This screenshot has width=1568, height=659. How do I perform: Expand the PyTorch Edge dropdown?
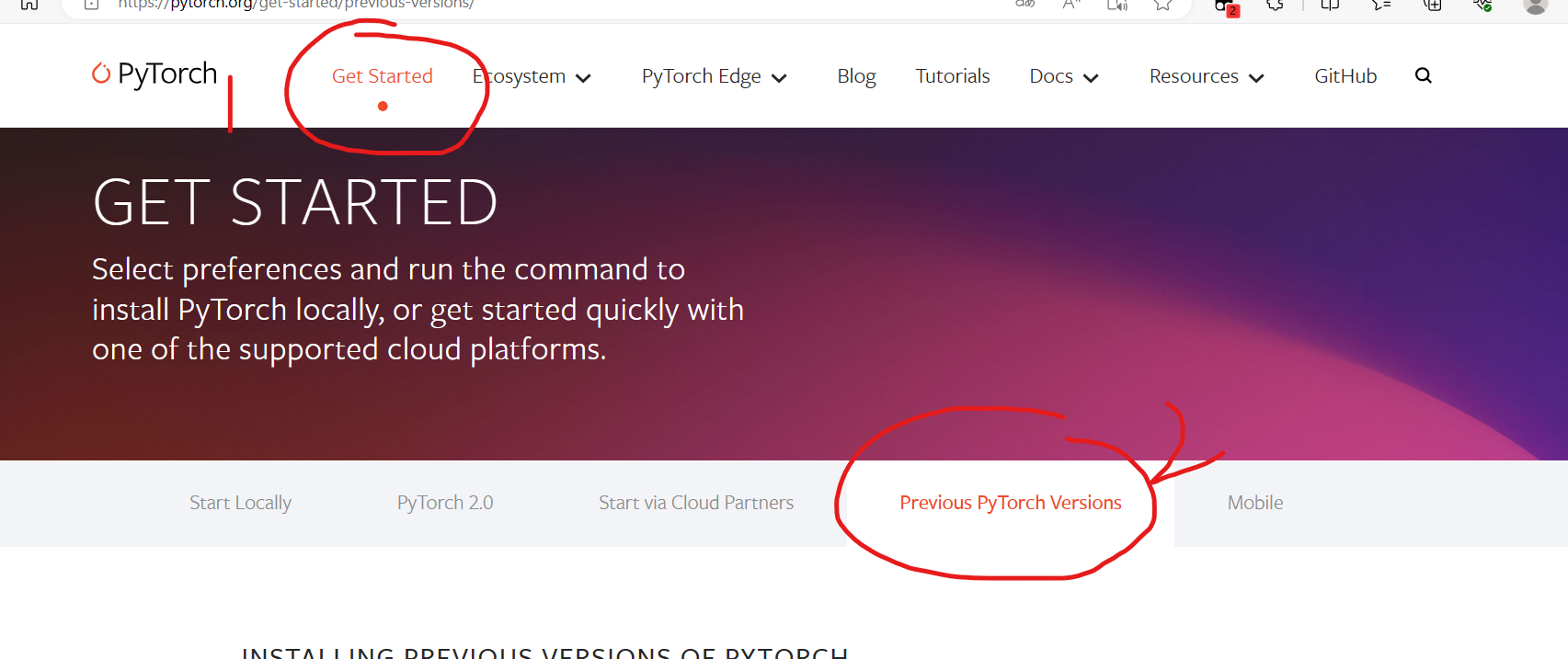coord(715,76)
